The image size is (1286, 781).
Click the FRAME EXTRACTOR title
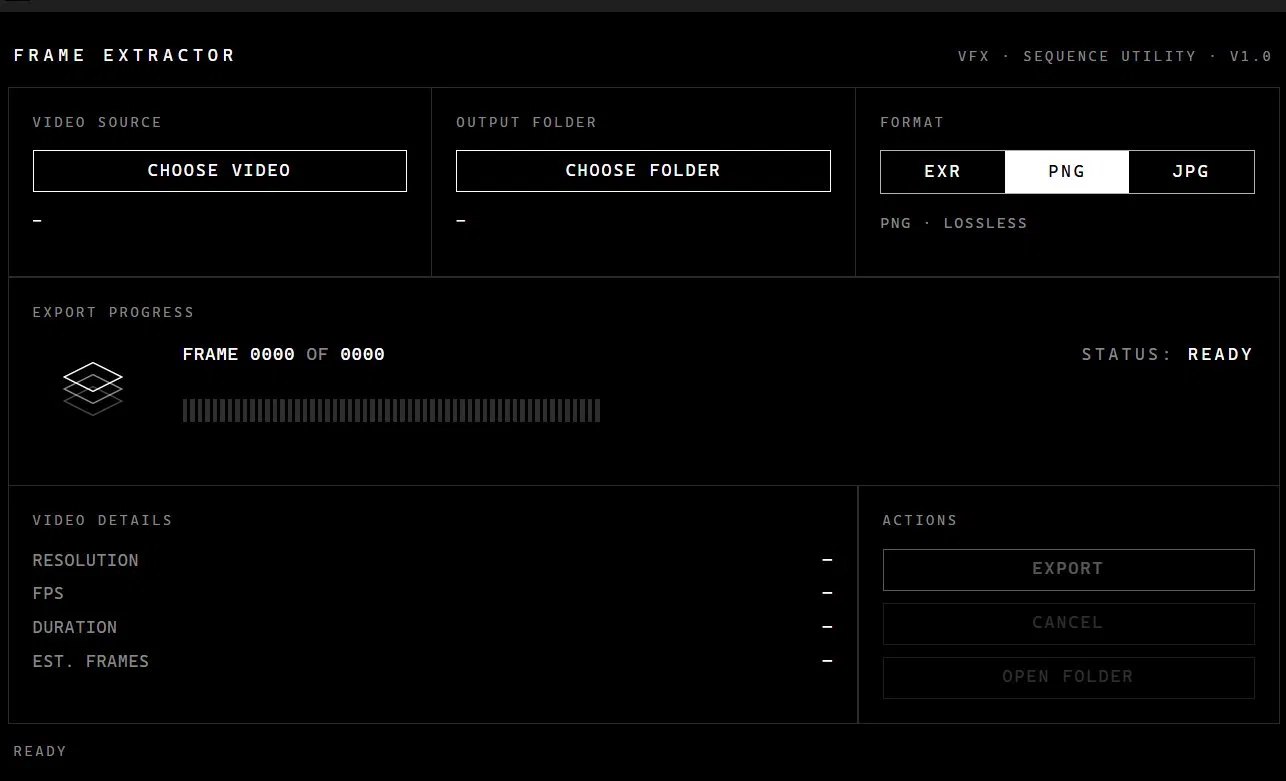(125, 56)
